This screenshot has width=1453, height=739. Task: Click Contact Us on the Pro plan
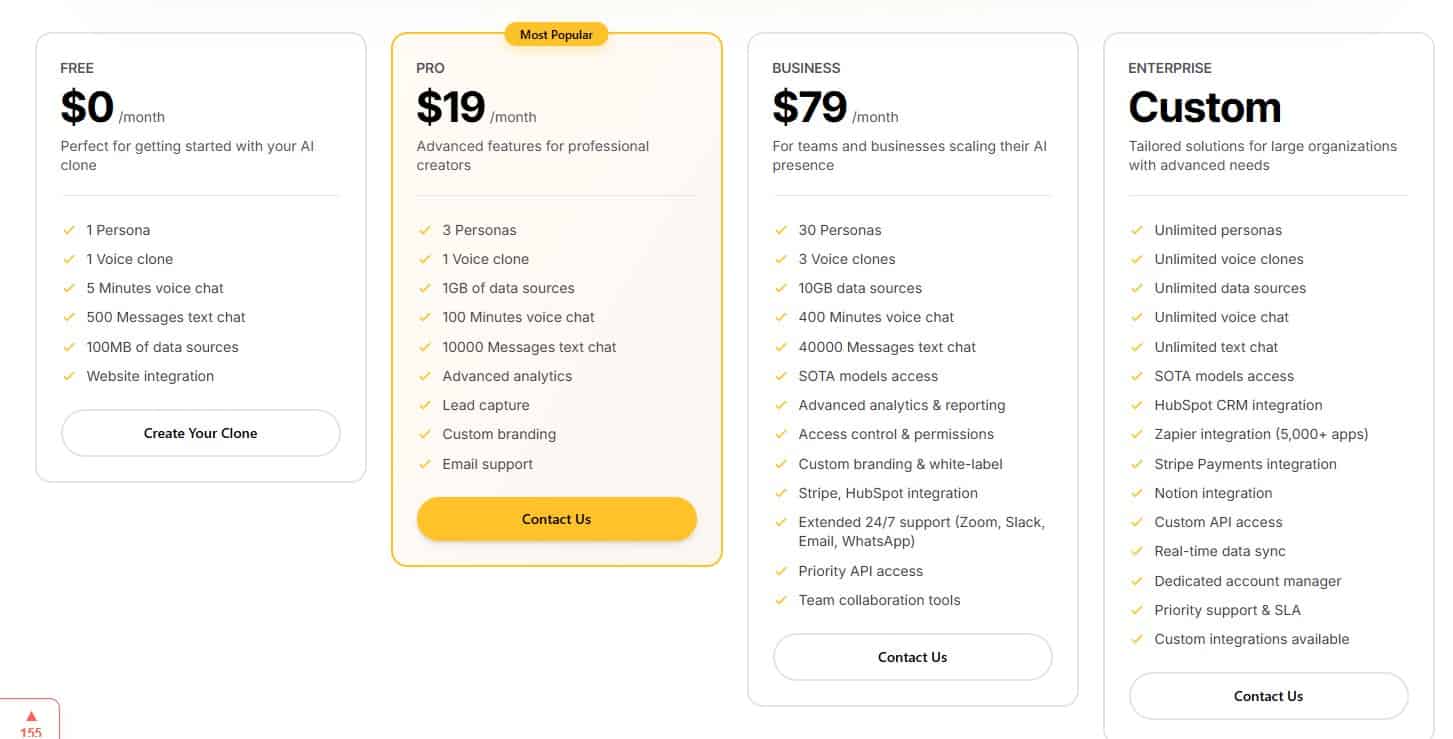click(556, 519)
